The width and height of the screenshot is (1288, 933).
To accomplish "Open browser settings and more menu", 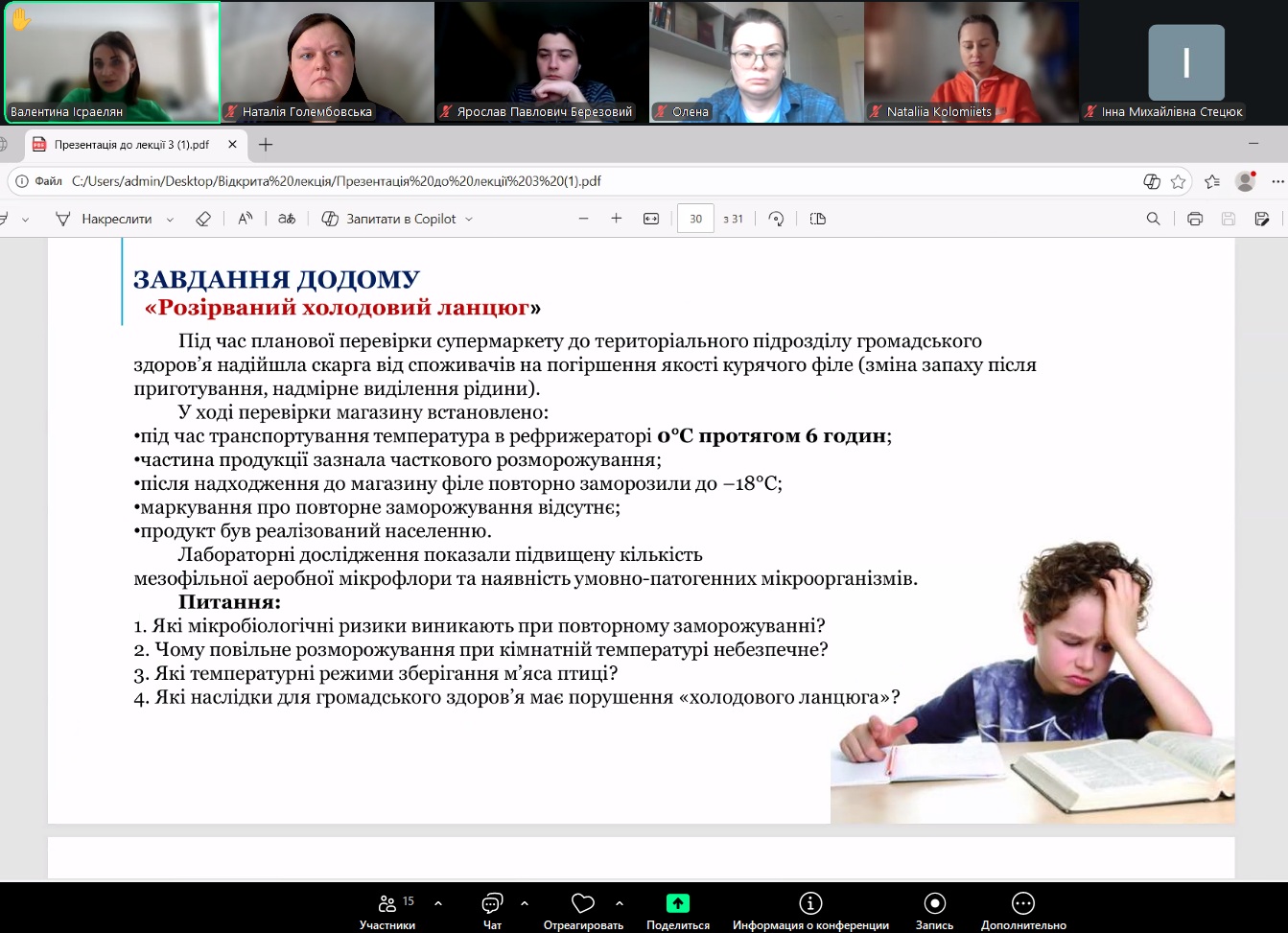I will [1277, 181].
